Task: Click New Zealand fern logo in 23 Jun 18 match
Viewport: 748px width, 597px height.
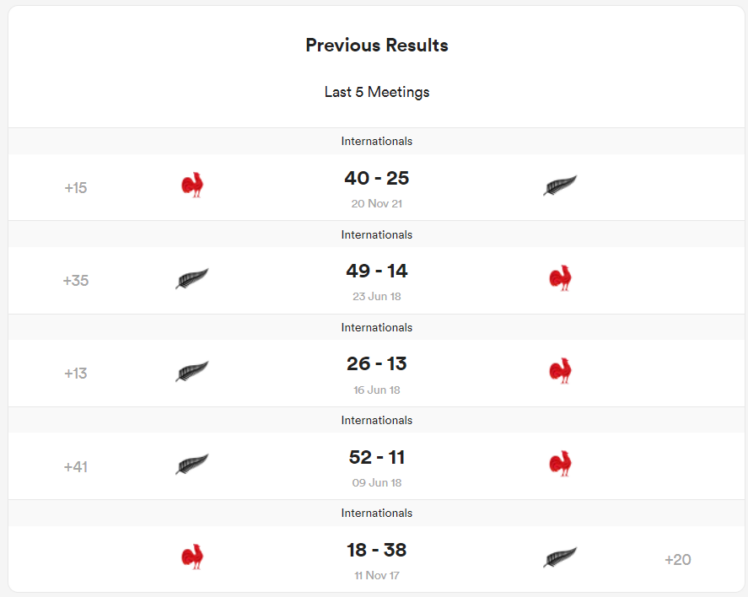Action: 192,279
